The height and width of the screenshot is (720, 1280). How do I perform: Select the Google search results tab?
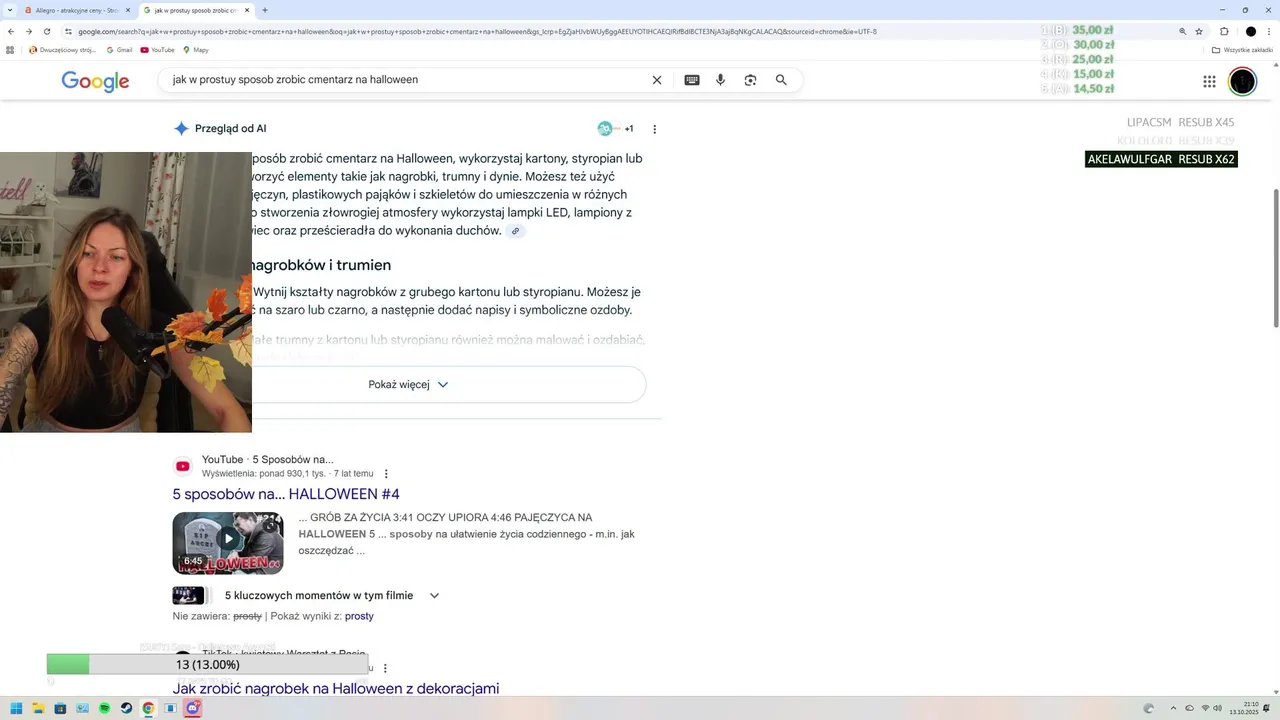(x=196, y=10)
